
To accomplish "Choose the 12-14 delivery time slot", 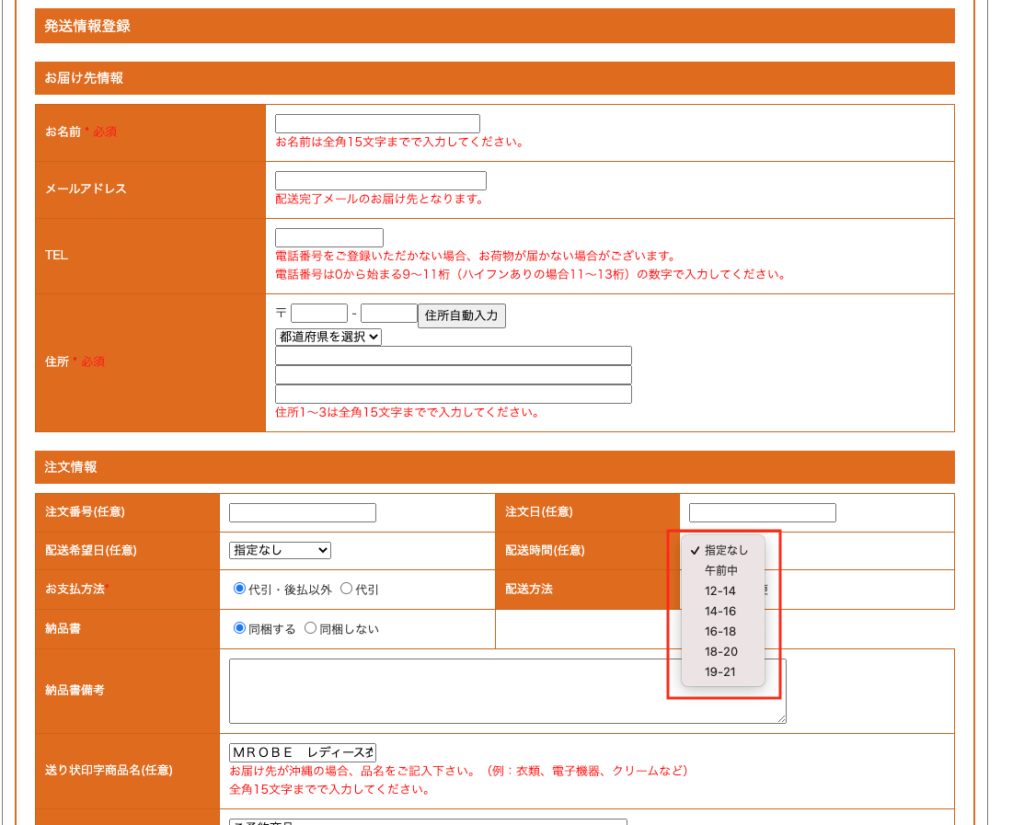I will (721, 591).
